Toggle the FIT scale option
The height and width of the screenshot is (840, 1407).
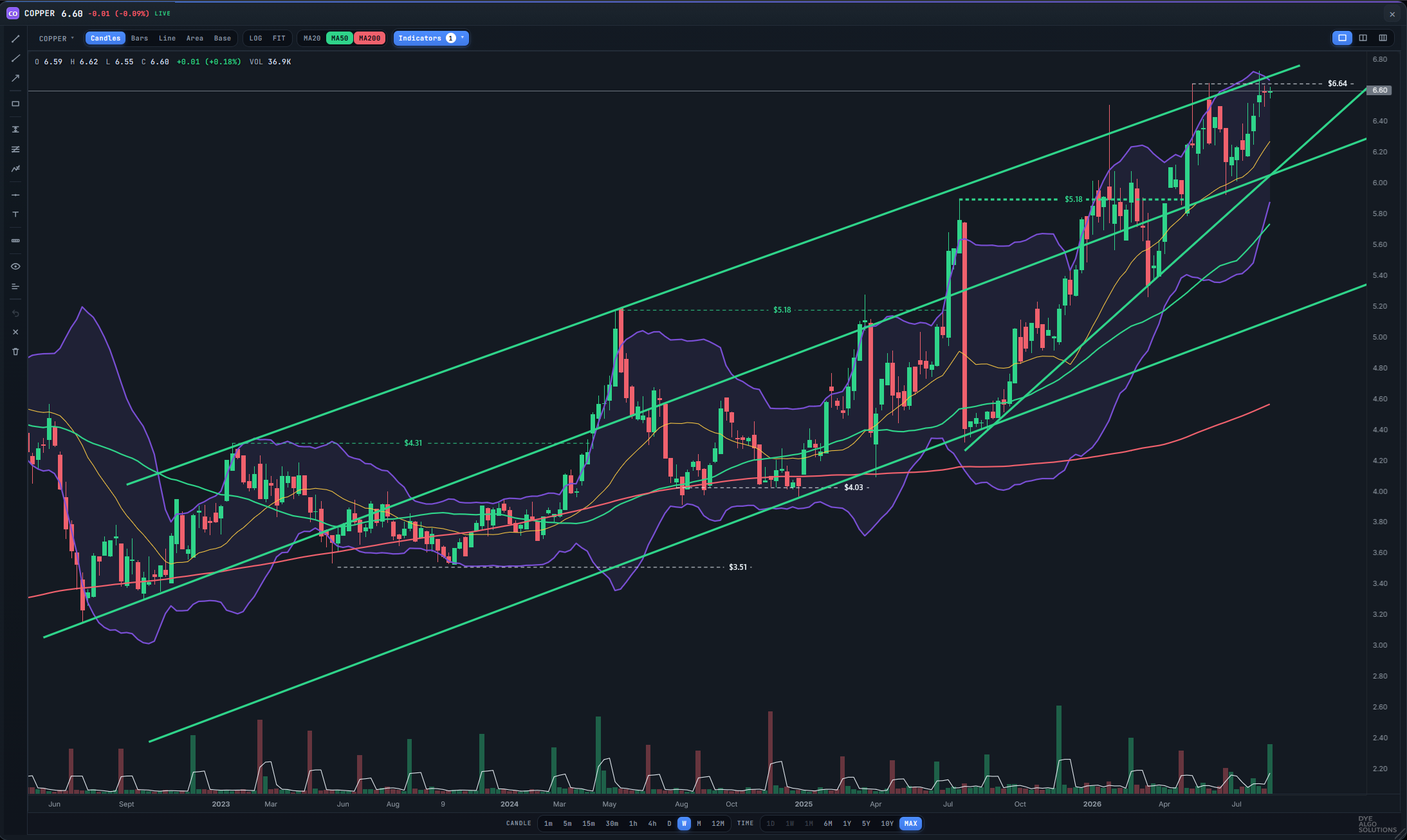point(279,39)
